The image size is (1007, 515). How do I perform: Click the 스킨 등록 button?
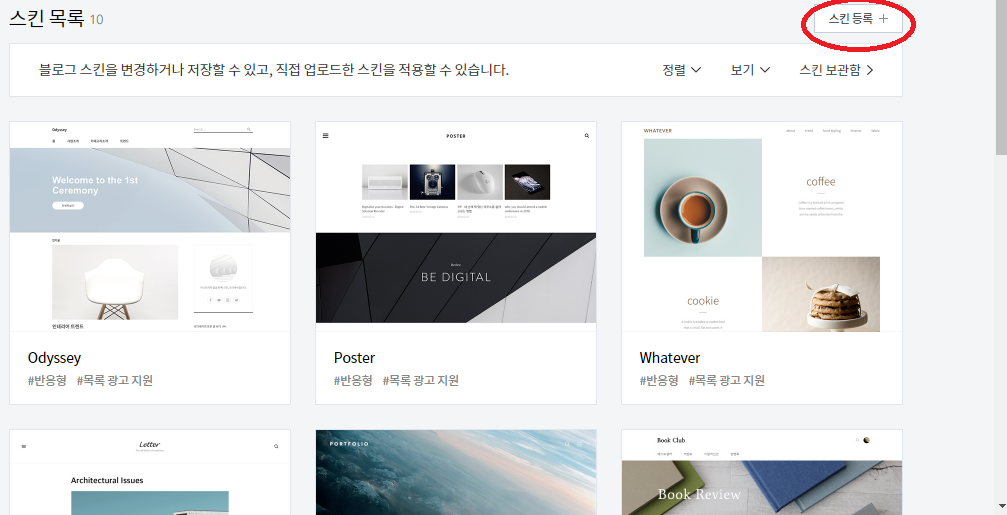pyautogui.click(x=858, y=19)
